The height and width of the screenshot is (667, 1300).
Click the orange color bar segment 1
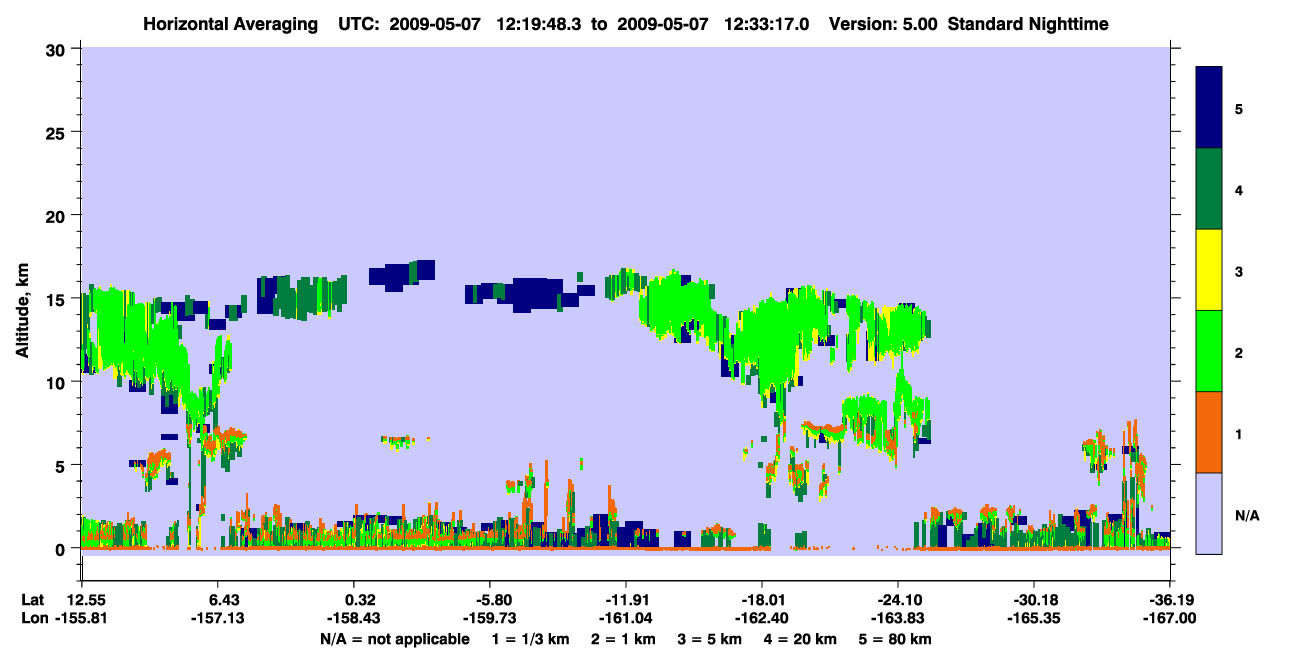click(x=1209, y=432)
